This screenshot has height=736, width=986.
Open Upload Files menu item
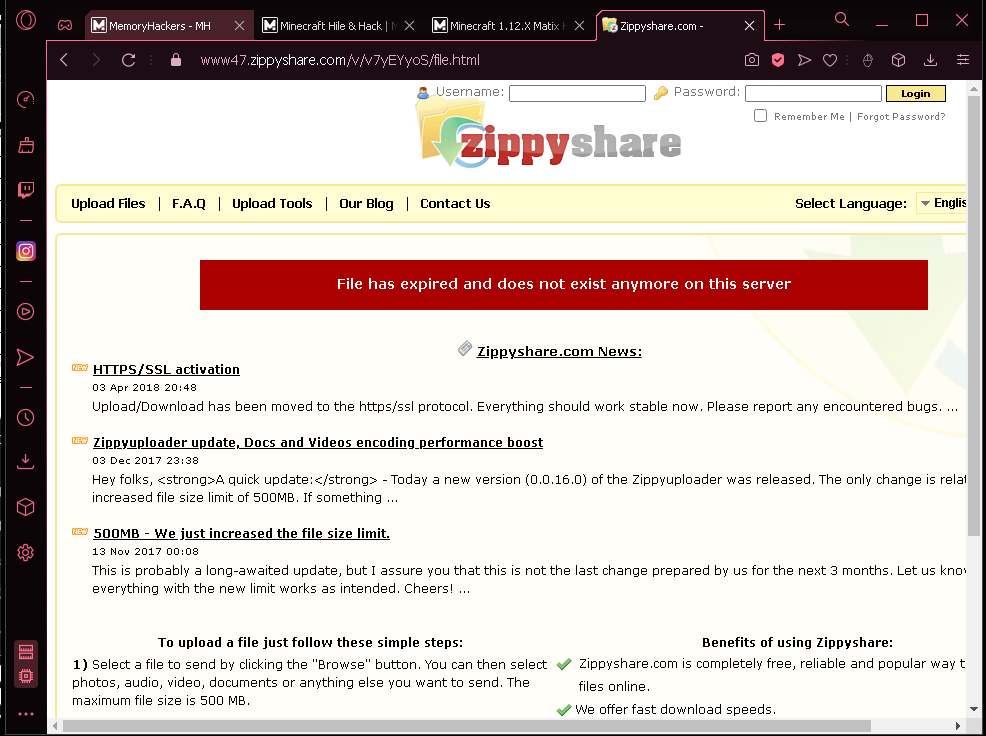[108, 203]
